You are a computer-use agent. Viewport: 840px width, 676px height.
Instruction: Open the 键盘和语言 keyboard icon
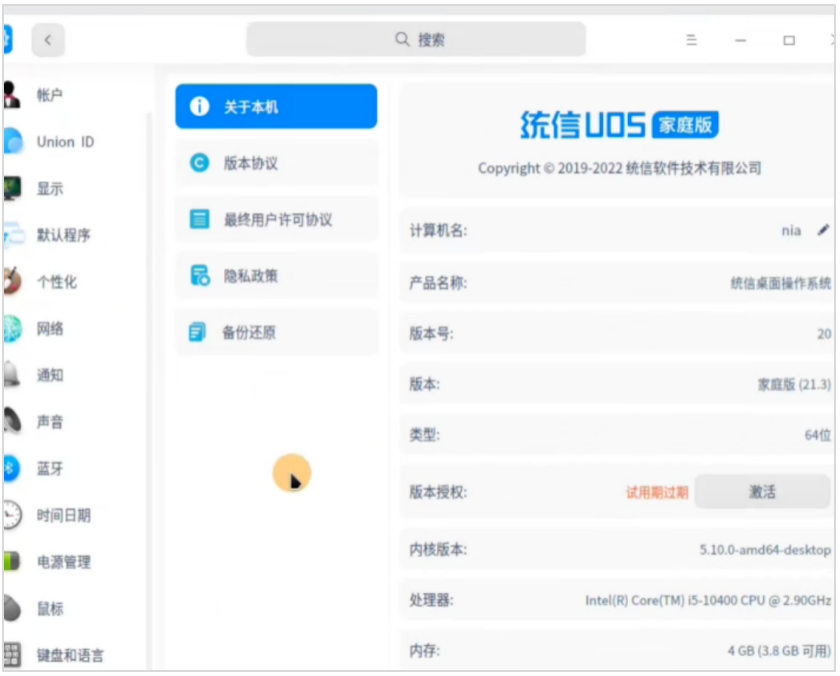tap(12, 655)
